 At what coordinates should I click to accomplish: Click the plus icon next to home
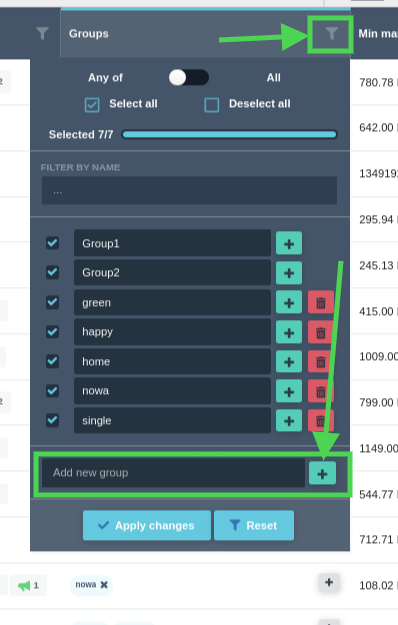tap(289, 362)
